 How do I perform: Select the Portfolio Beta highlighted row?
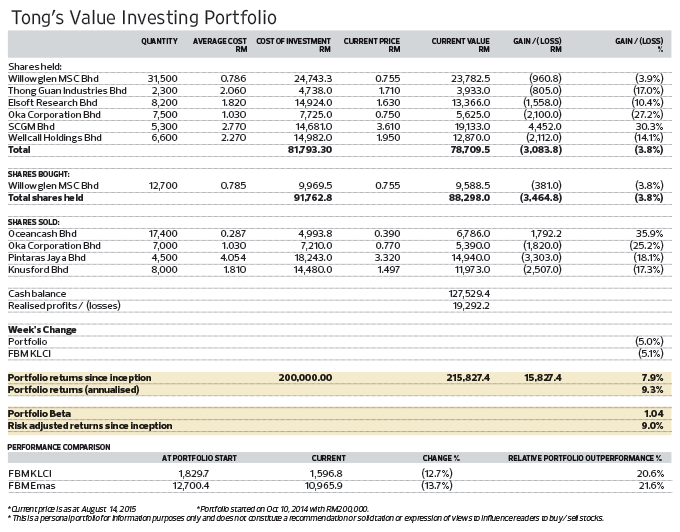[x=340, y=414]
